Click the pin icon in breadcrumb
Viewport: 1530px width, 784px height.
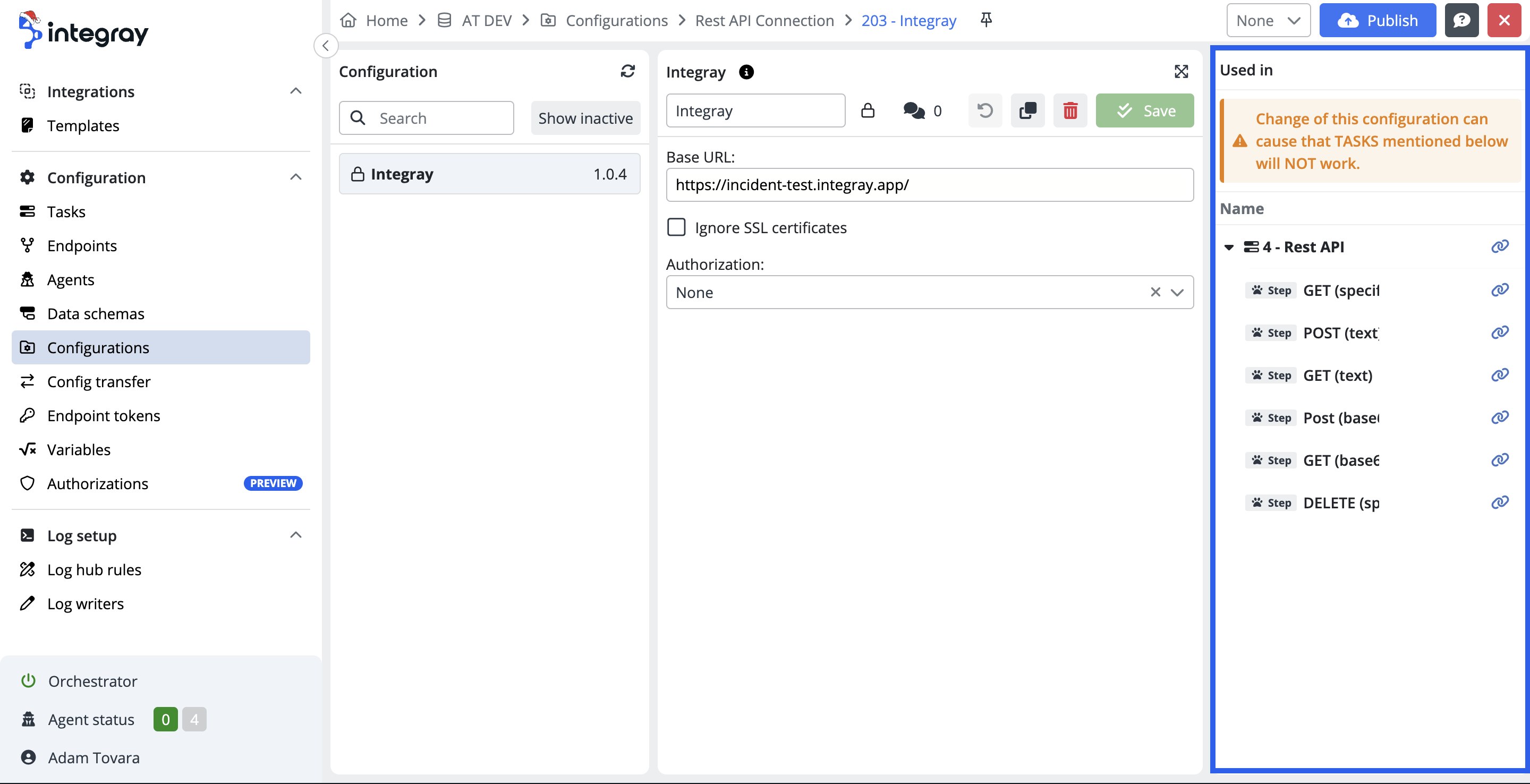point(986,20)
